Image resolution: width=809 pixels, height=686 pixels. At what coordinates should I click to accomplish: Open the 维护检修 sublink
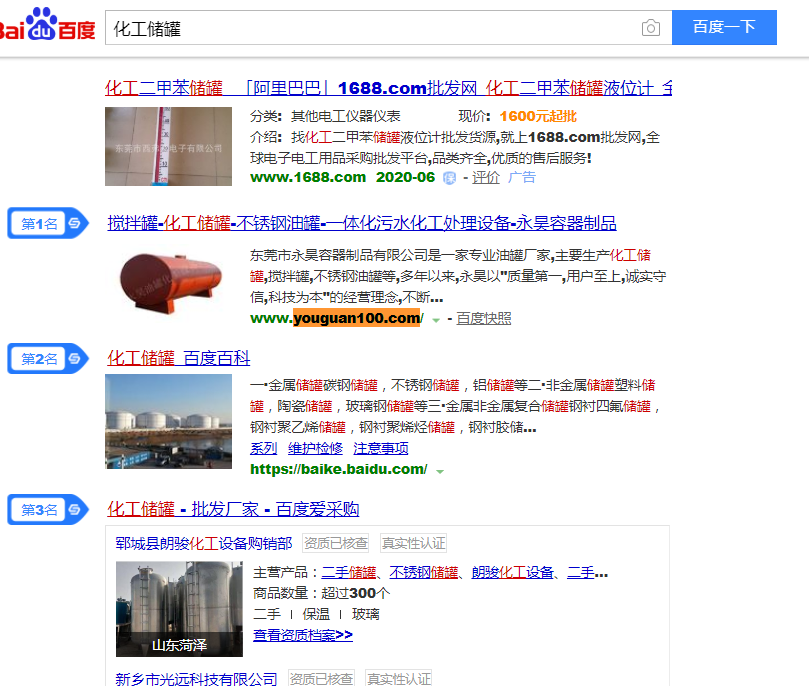[315, 448]
